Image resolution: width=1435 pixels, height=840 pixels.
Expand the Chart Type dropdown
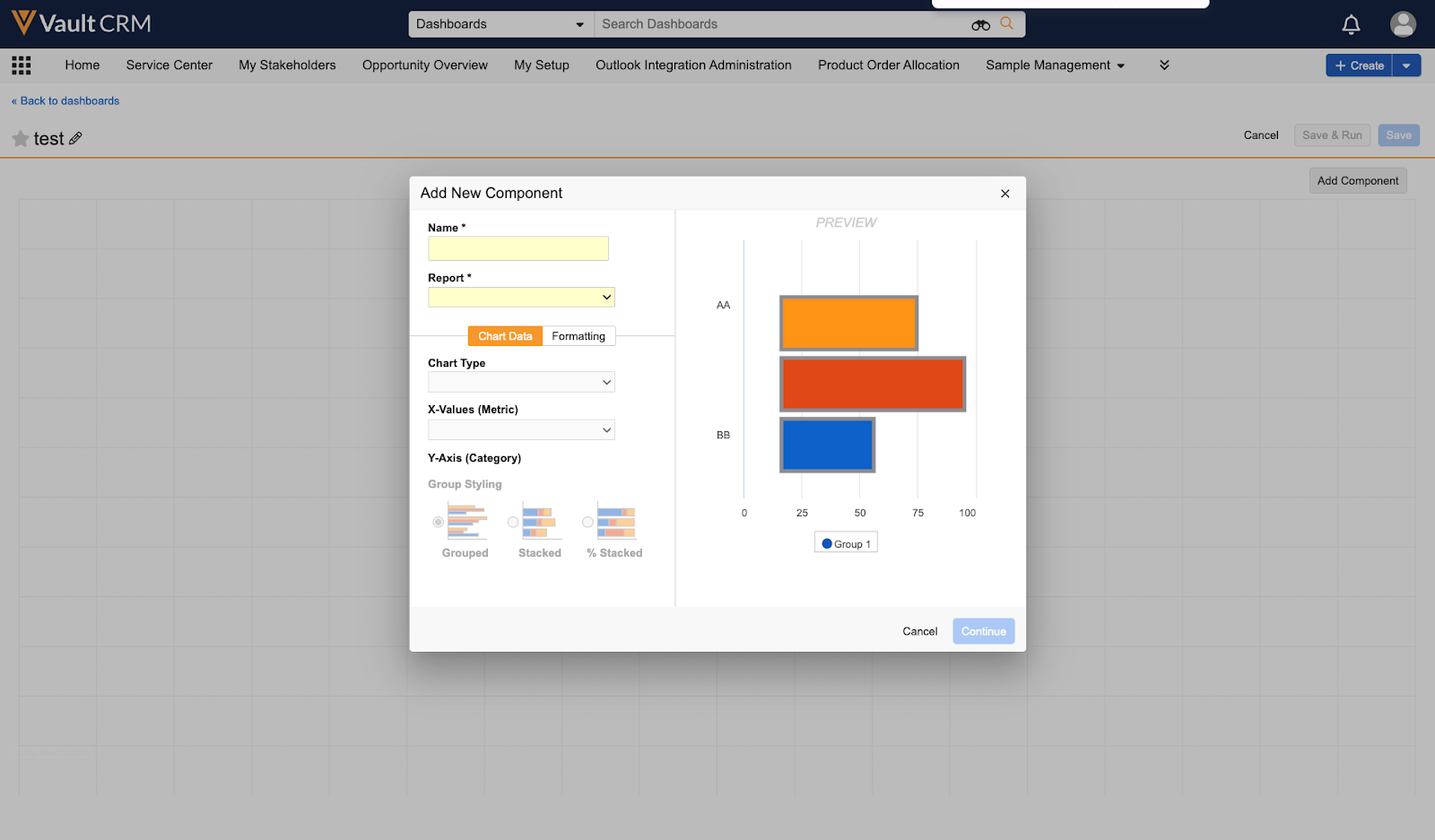click(x=521, y=382)
